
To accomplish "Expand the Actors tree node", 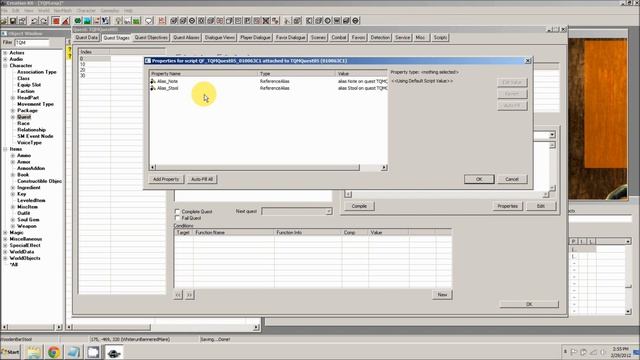I will pyautogui.click(x=5, y=53).
